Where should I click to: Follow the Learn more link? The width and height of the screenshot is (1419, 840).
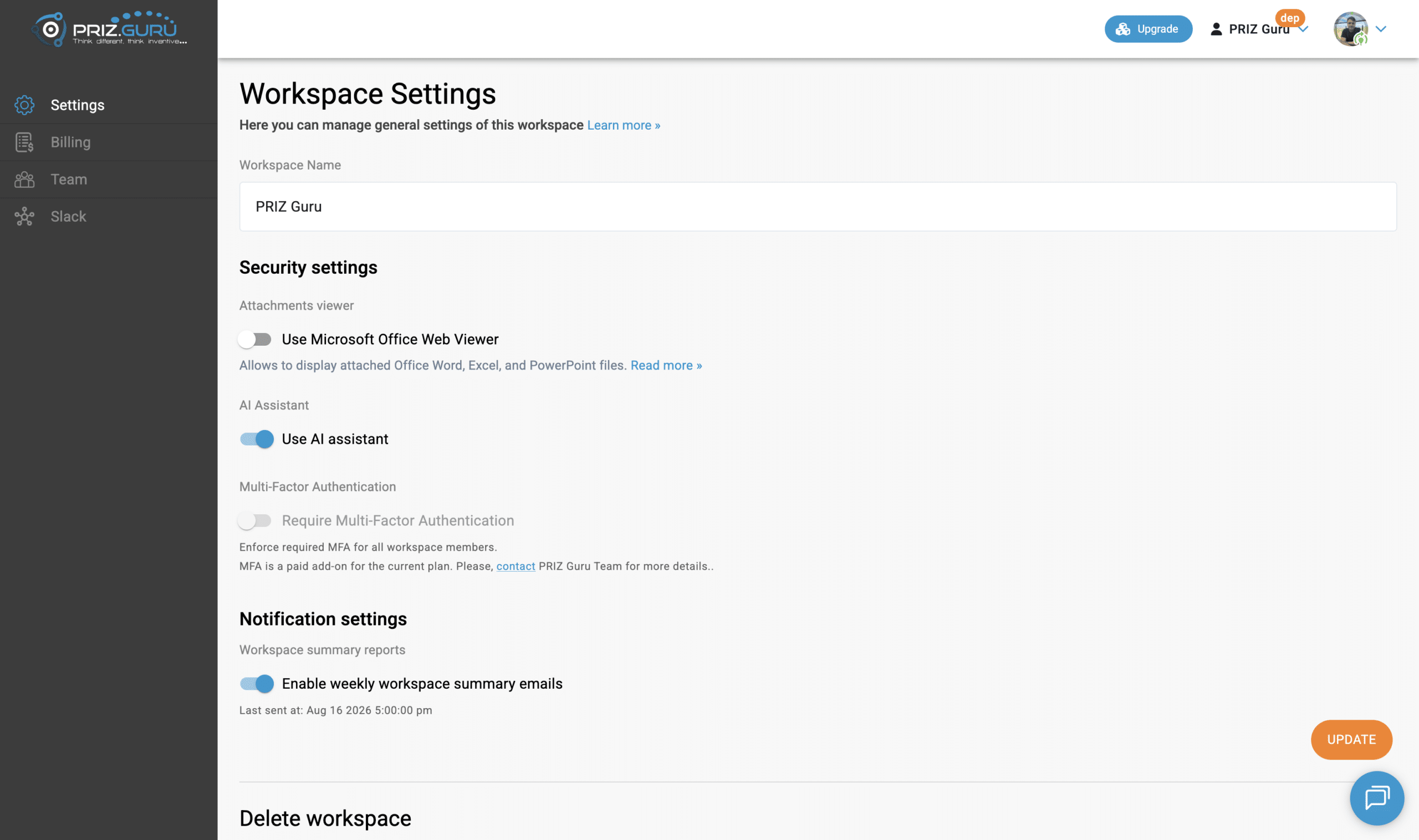(x=624, y=125)
